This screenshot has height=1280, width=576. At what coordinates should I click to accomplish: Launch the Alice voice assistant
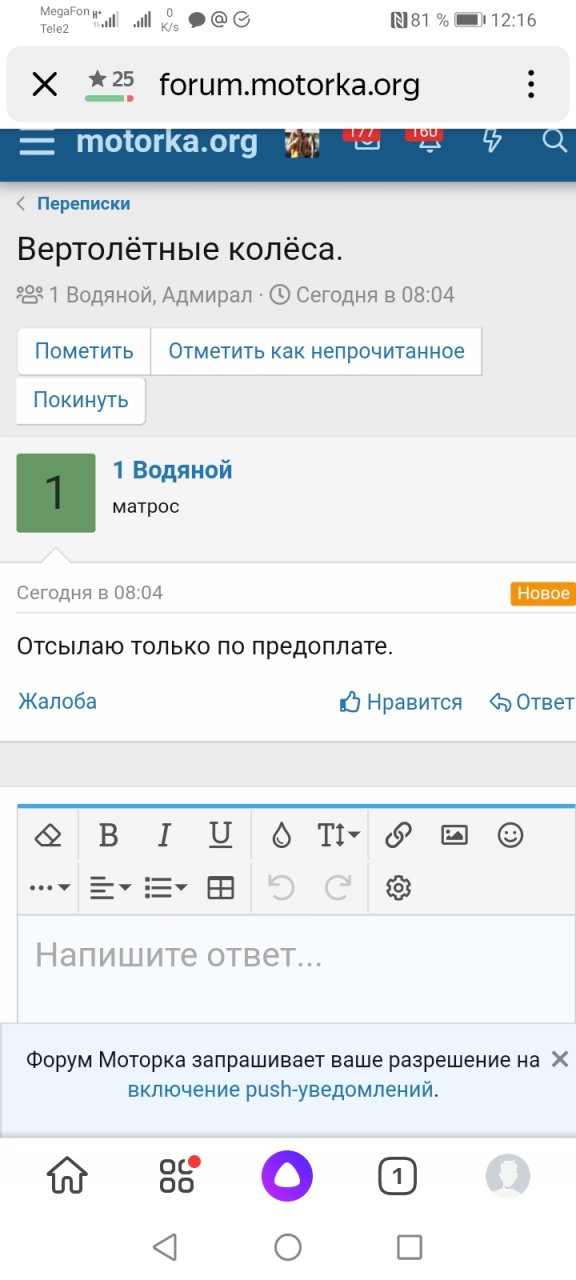pos(288,1176)
